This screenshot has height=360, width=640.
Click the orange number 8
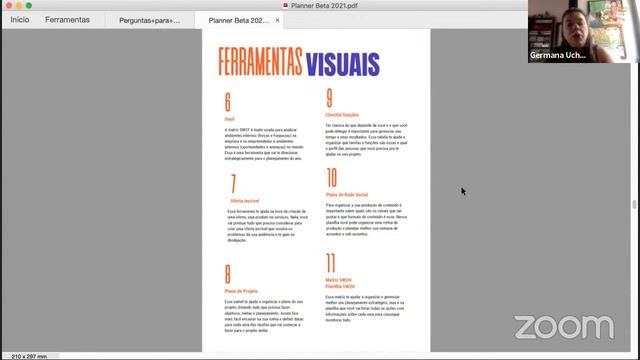228,274
